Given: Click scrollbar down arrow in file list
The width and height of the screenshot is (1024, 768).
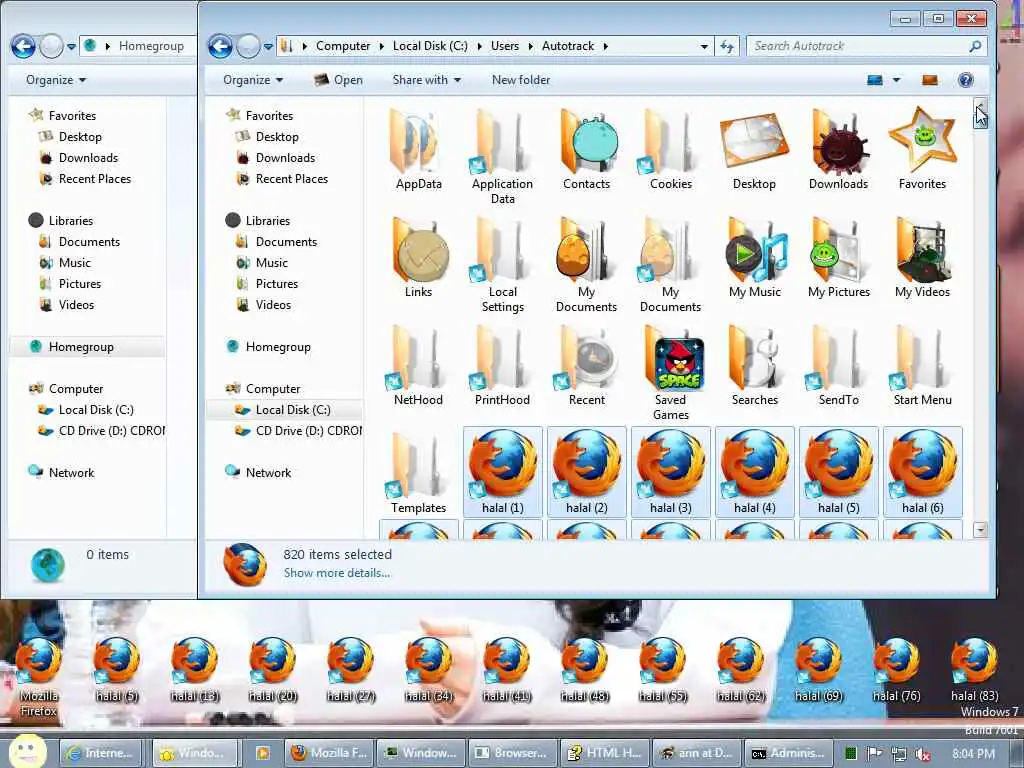Looking at the screenshot, I should pos(980,530).
